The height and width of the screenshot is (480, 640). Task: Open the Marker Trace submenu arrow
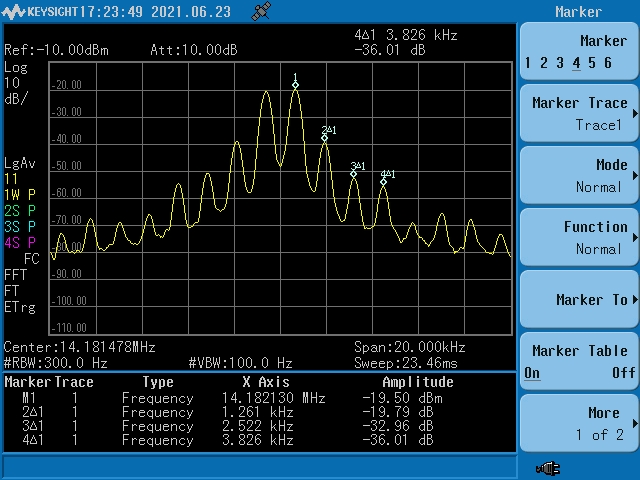click(x=635, y=113)
